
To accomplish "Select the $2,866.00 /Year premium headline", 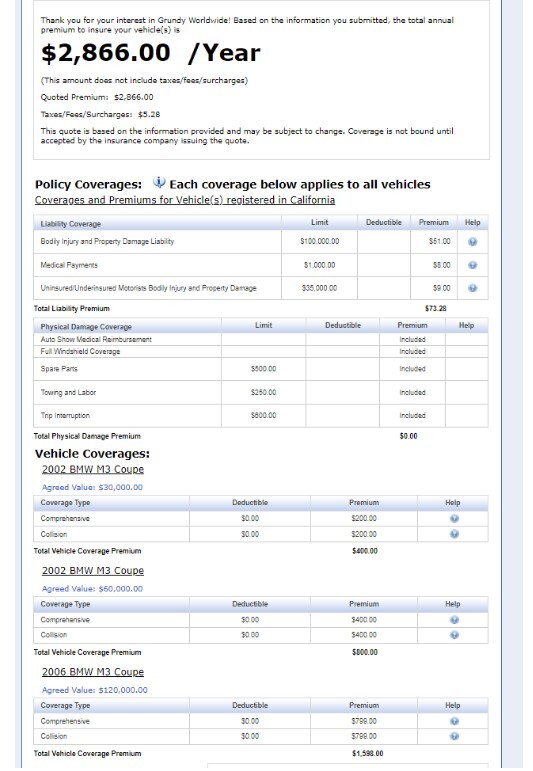I will pos(150,53).
